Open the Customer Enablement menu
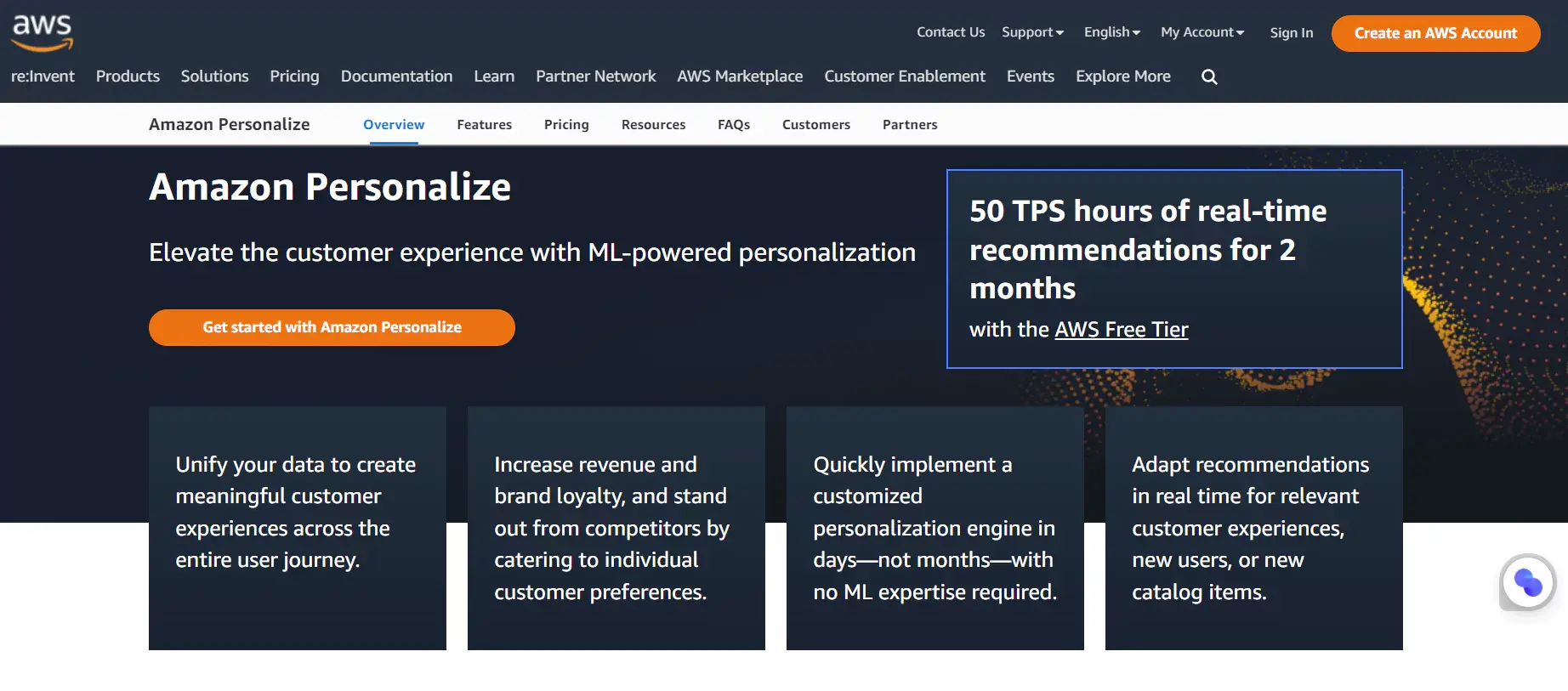Viewport: 1568px width, 691px height. tap(905, 76)
